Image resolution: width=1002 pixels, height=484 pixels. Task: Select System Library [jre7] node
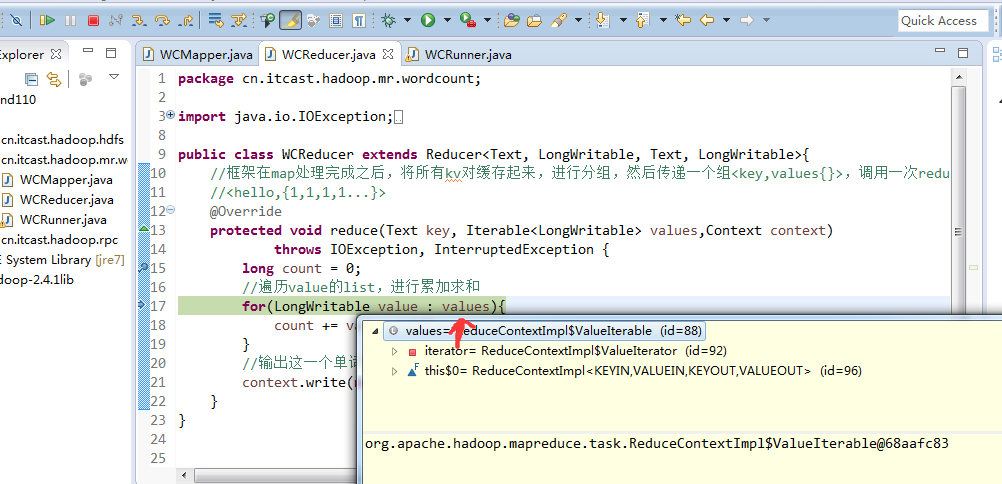62,260
